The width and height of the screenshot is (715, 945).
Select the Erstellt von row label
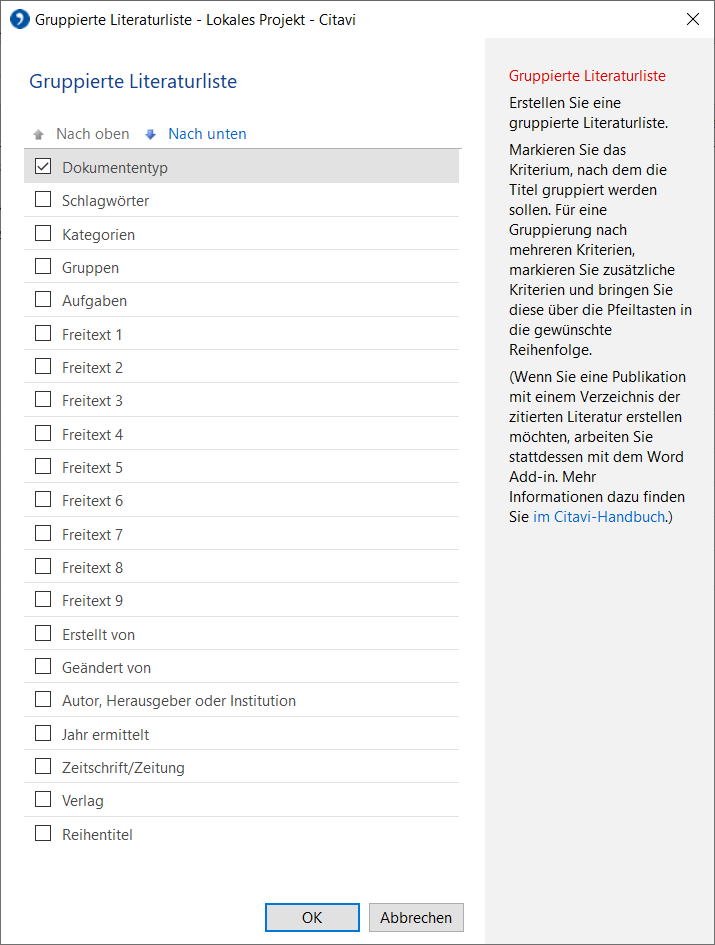coord(98,635)
